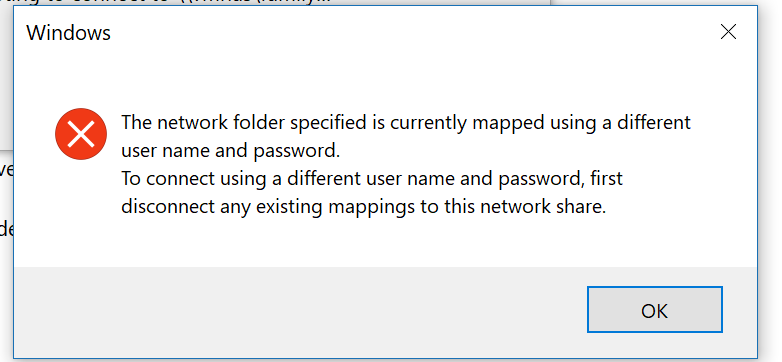
Task: Click the line starting To connect using
Action: tap(372, 179)
